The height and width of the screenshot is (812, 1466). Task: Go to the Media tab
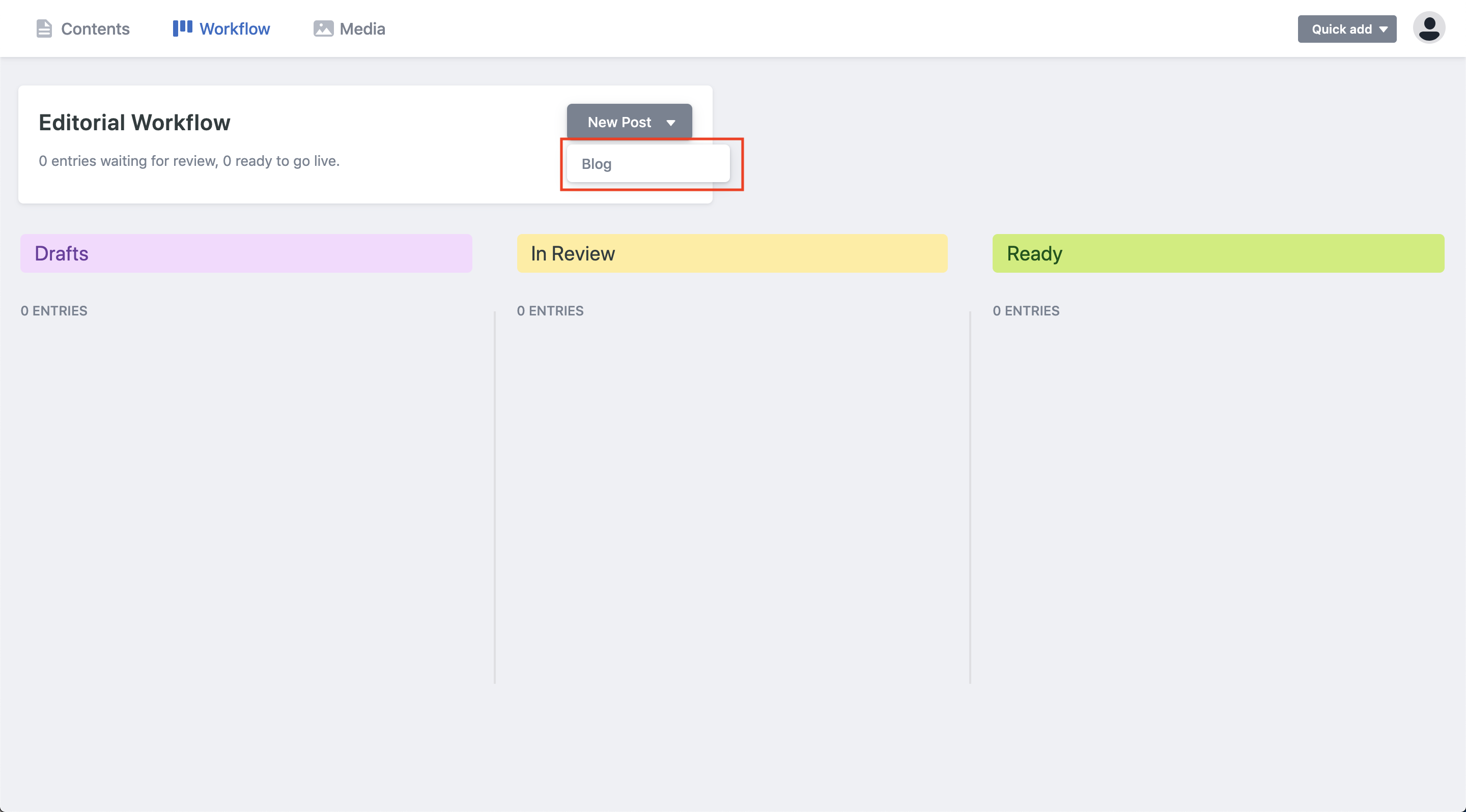pos(362,28)
